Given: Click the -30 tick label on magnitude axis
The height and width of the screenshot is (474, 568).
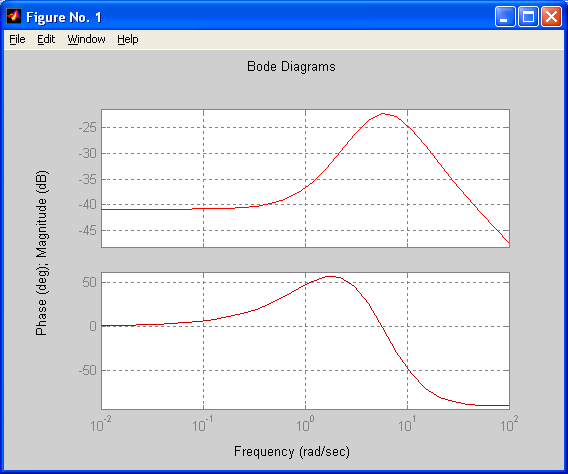Looking at the screenshot, I should (88, 154).
